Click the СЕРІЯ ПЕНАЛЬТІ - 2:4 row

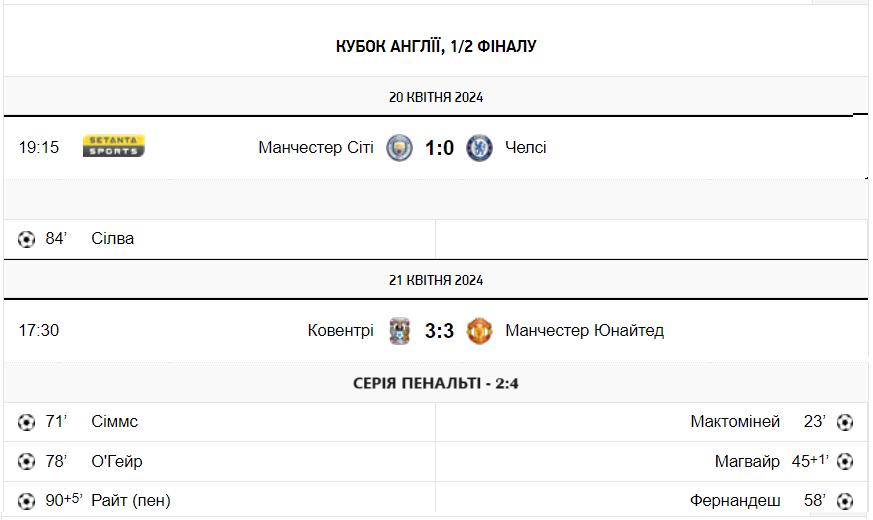point(436,383)
